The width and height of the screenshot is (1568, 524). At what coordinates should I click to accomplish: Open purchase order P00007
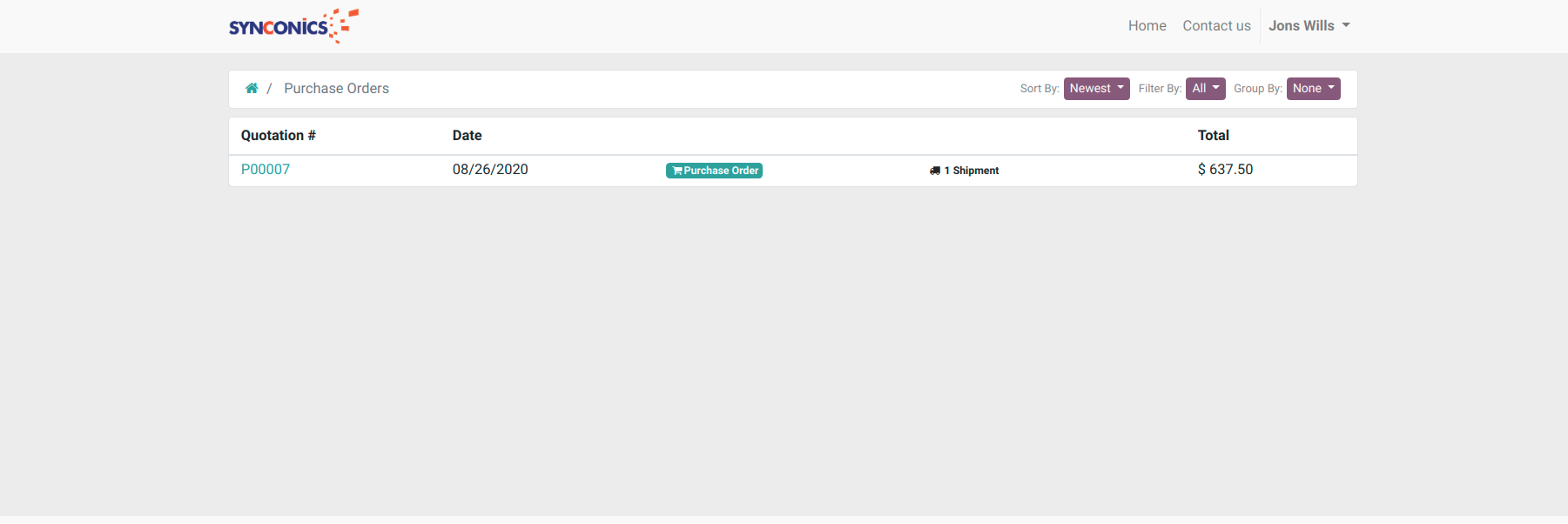click(x=266, y=170)
